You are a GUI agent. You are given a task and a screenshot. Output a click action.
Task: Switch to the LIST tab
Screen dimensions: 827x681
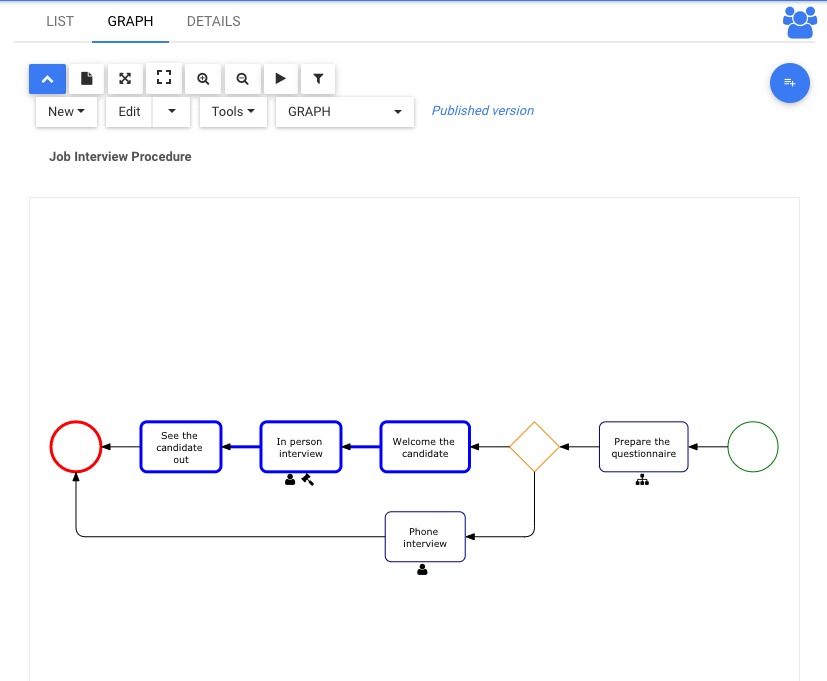[60, 22]
